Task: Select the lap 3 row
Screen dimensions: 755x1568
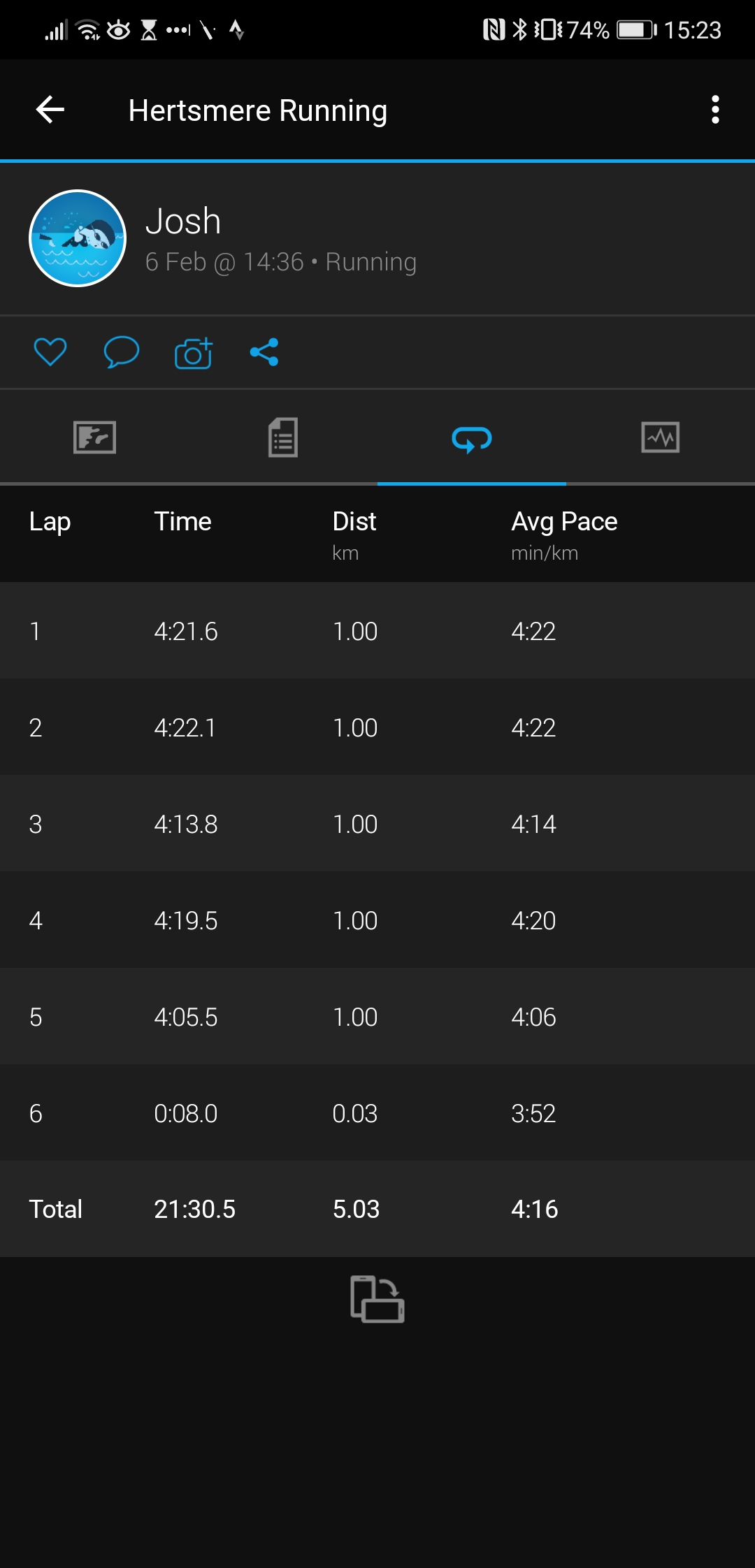Action: [x=377, y=824]
